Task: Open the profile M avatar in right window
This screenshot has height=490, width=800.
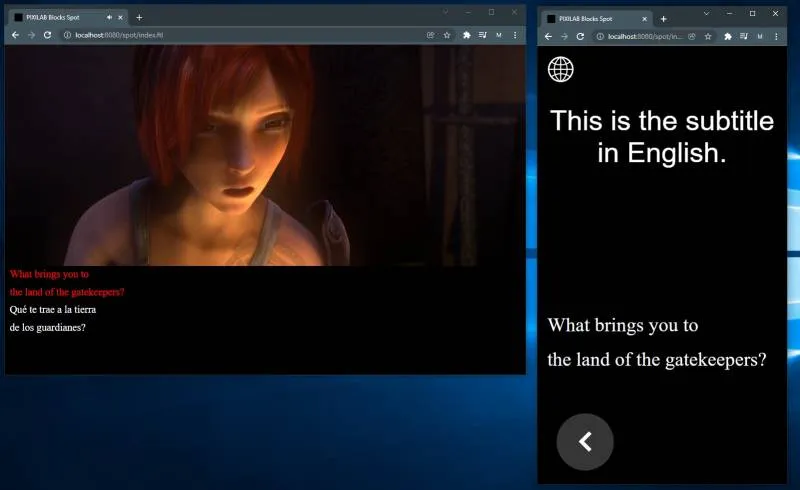Action: click(x=760, y=36)
